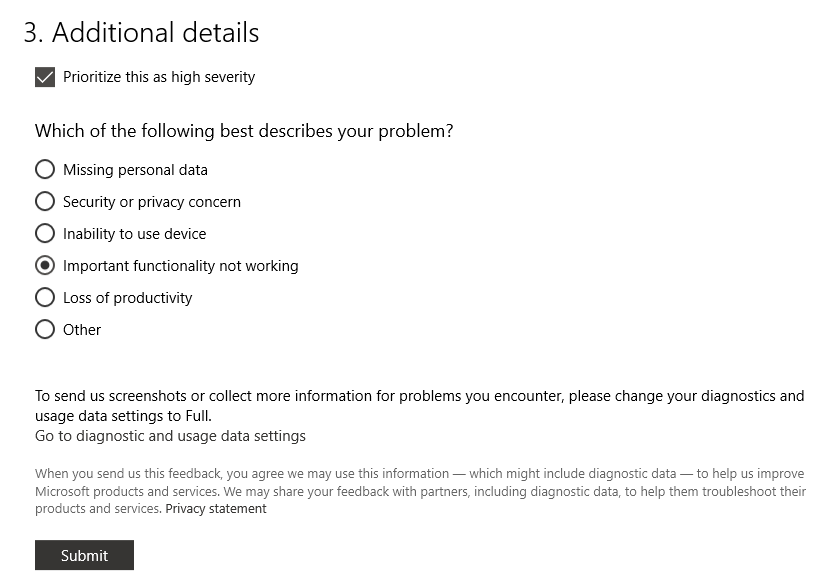Click the 'Inability to use device' label text

134,234
